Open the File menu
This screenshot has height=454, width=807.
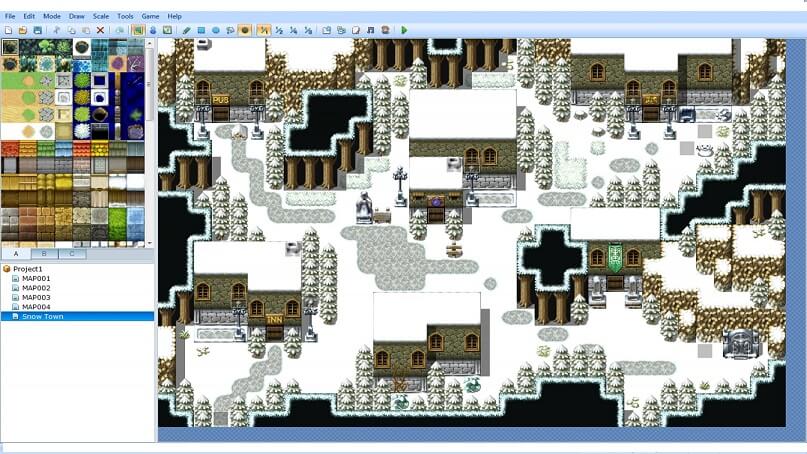[10, 16]
